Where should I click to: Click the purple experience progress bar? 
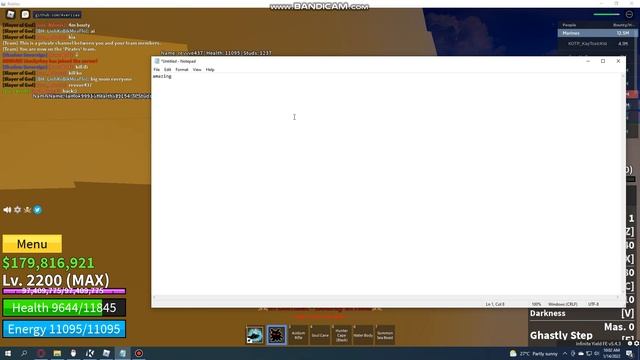tap(64, 291)
